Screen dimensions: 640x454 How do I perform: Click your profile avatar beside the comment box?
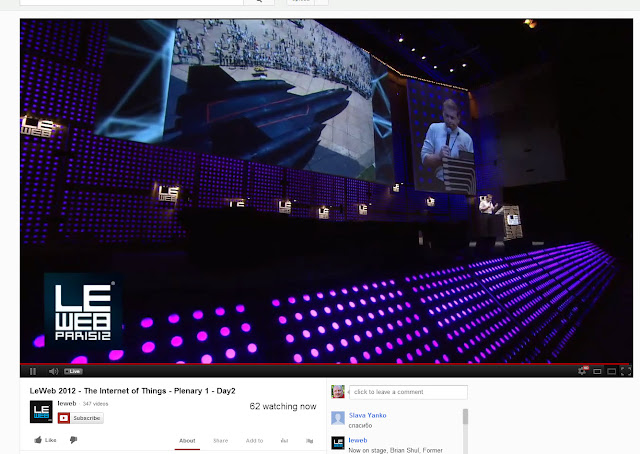point(338,392)
